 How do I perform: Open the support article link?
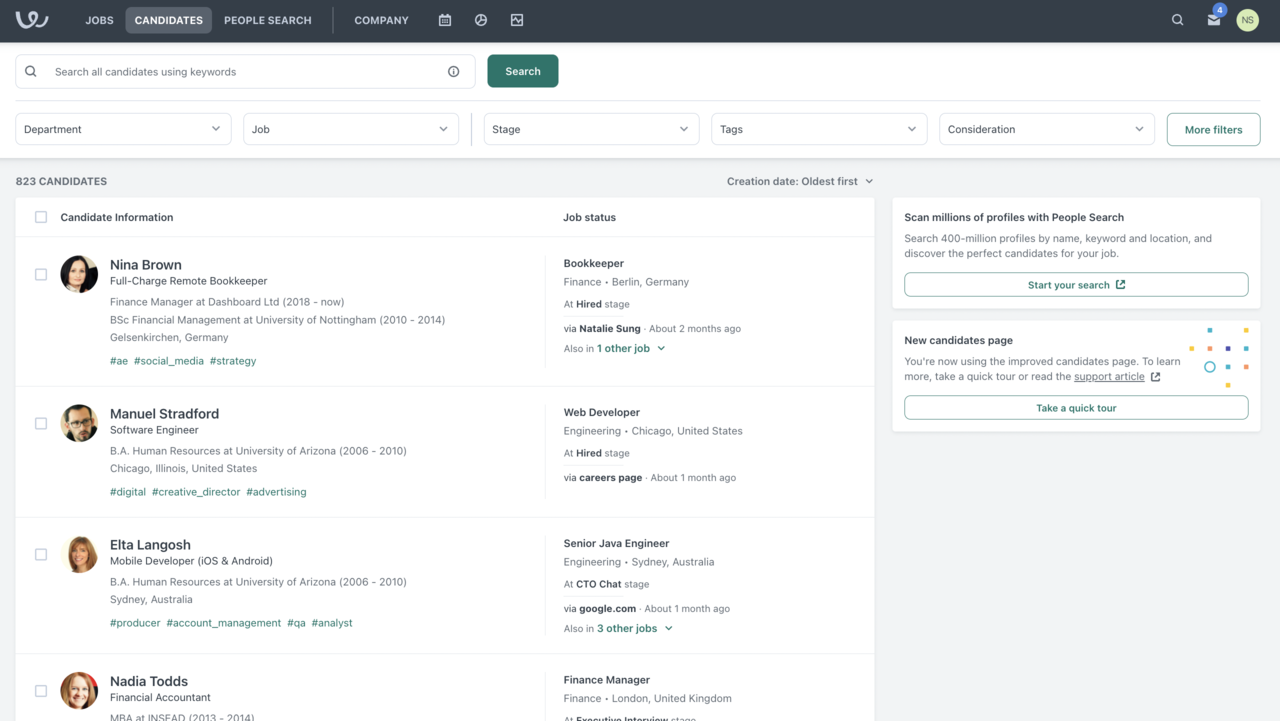pos(1109,377)
